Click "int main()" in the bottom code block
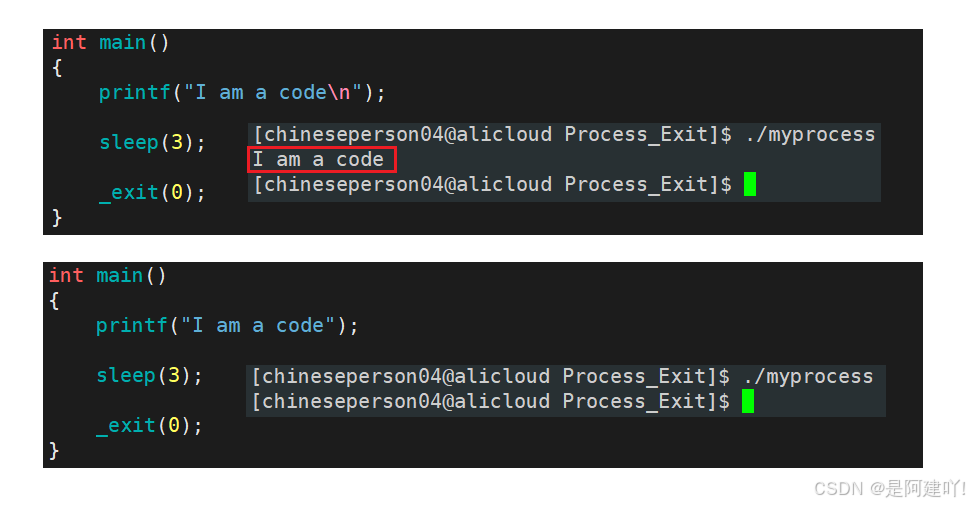The image size is (970, 506). pyautogui.click(x=108, y=275)
